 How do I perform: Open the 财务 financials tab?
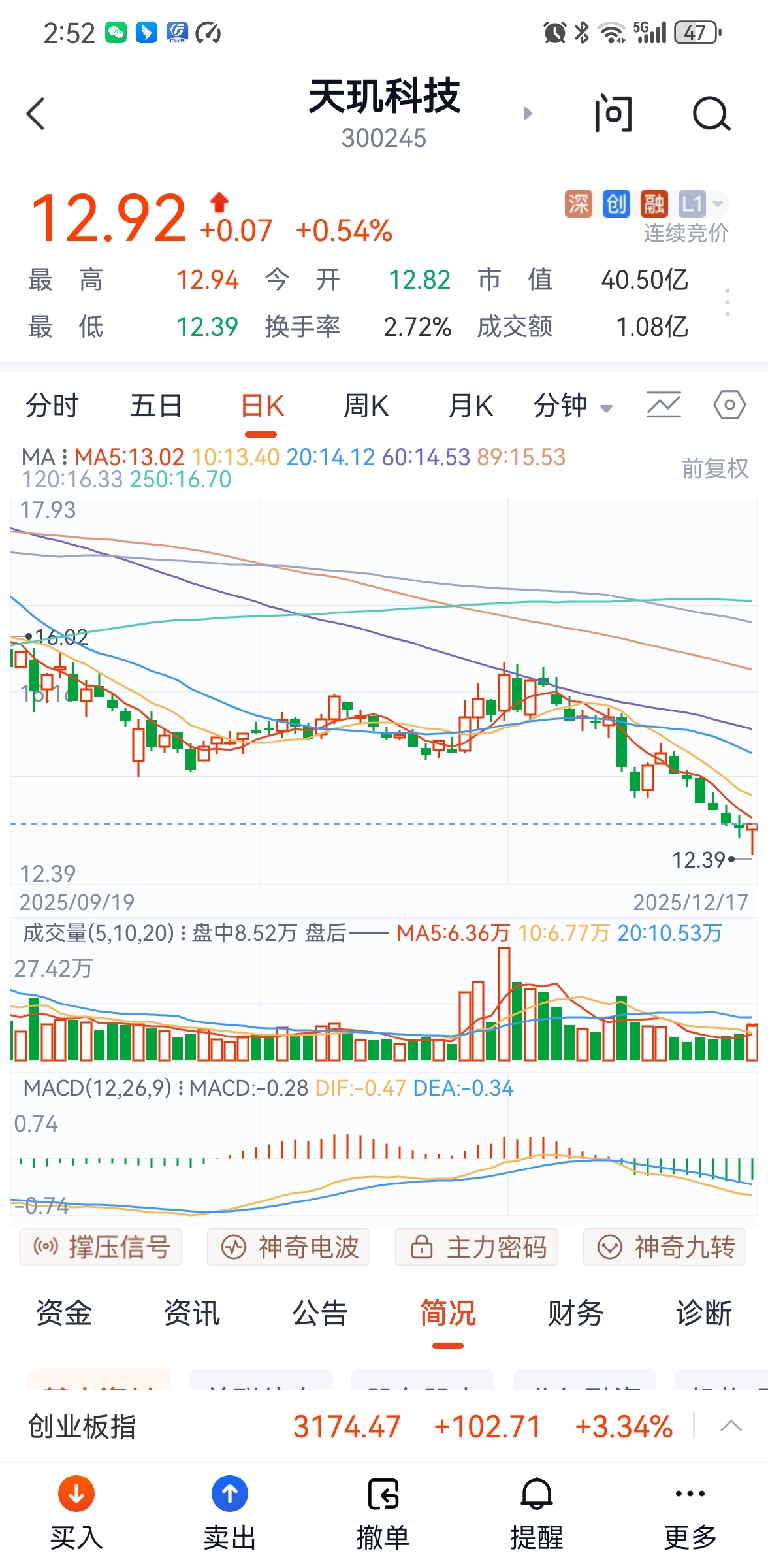coord(576,1313)
